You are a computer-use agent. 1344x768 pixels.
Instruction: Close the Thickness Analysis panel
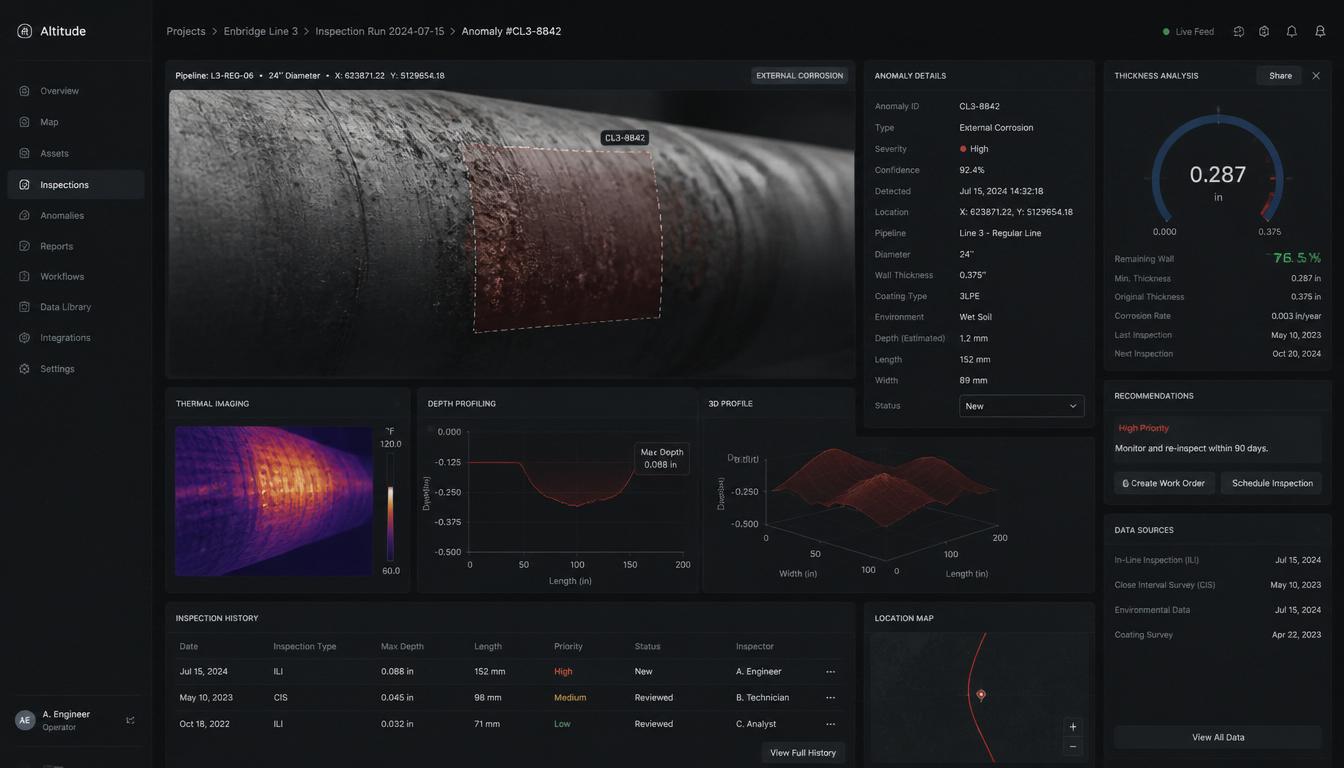pyautogui.click(x=1316, y=76)
